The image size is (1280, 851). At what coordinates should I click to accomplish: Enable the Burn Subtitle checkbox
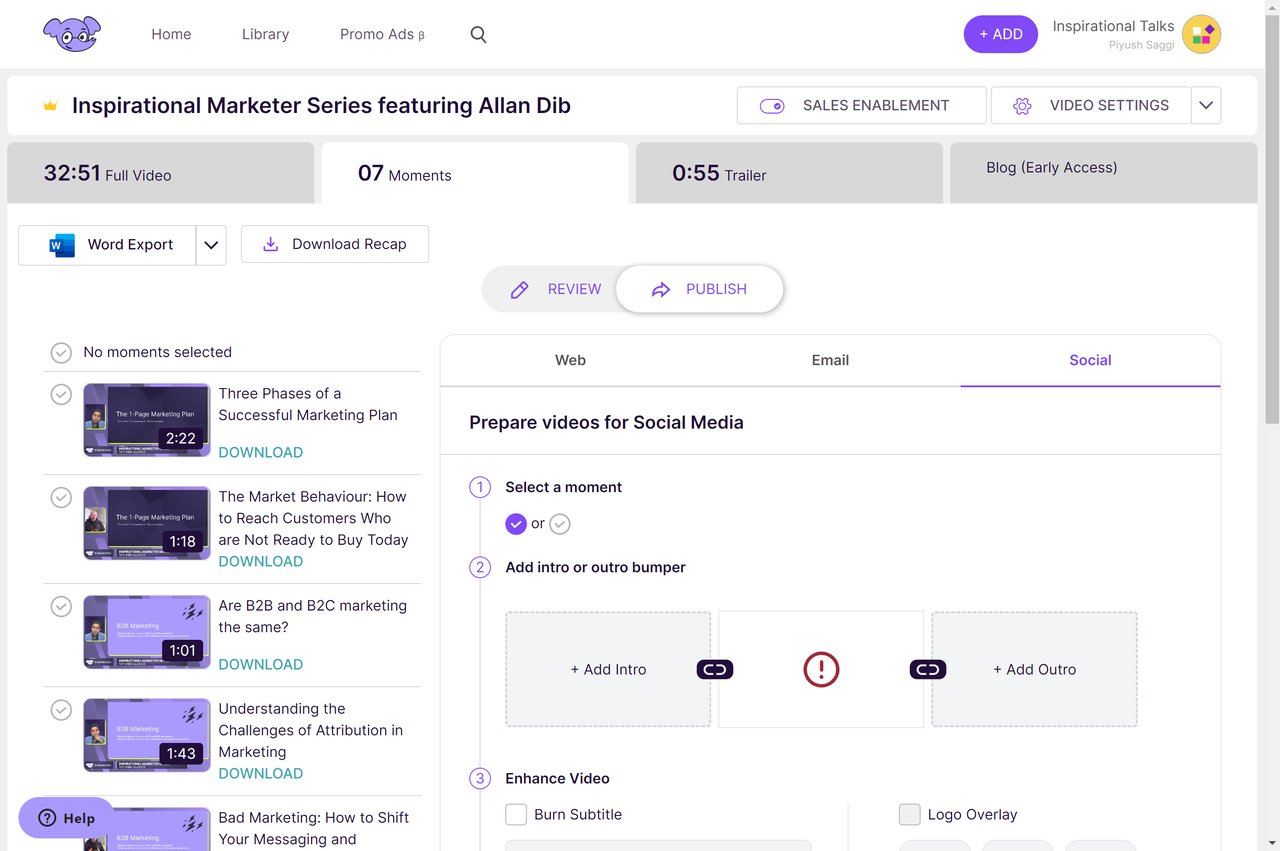516,815
